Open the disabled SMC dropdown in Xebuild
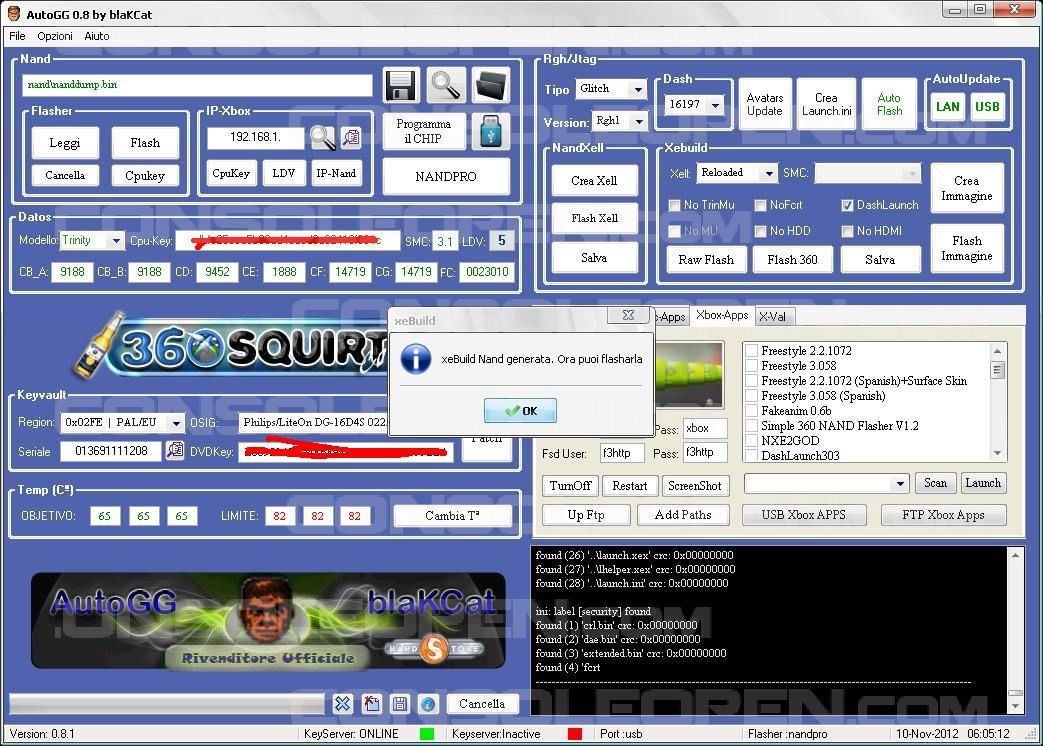 pyautogui.click(x=867, y=174)
